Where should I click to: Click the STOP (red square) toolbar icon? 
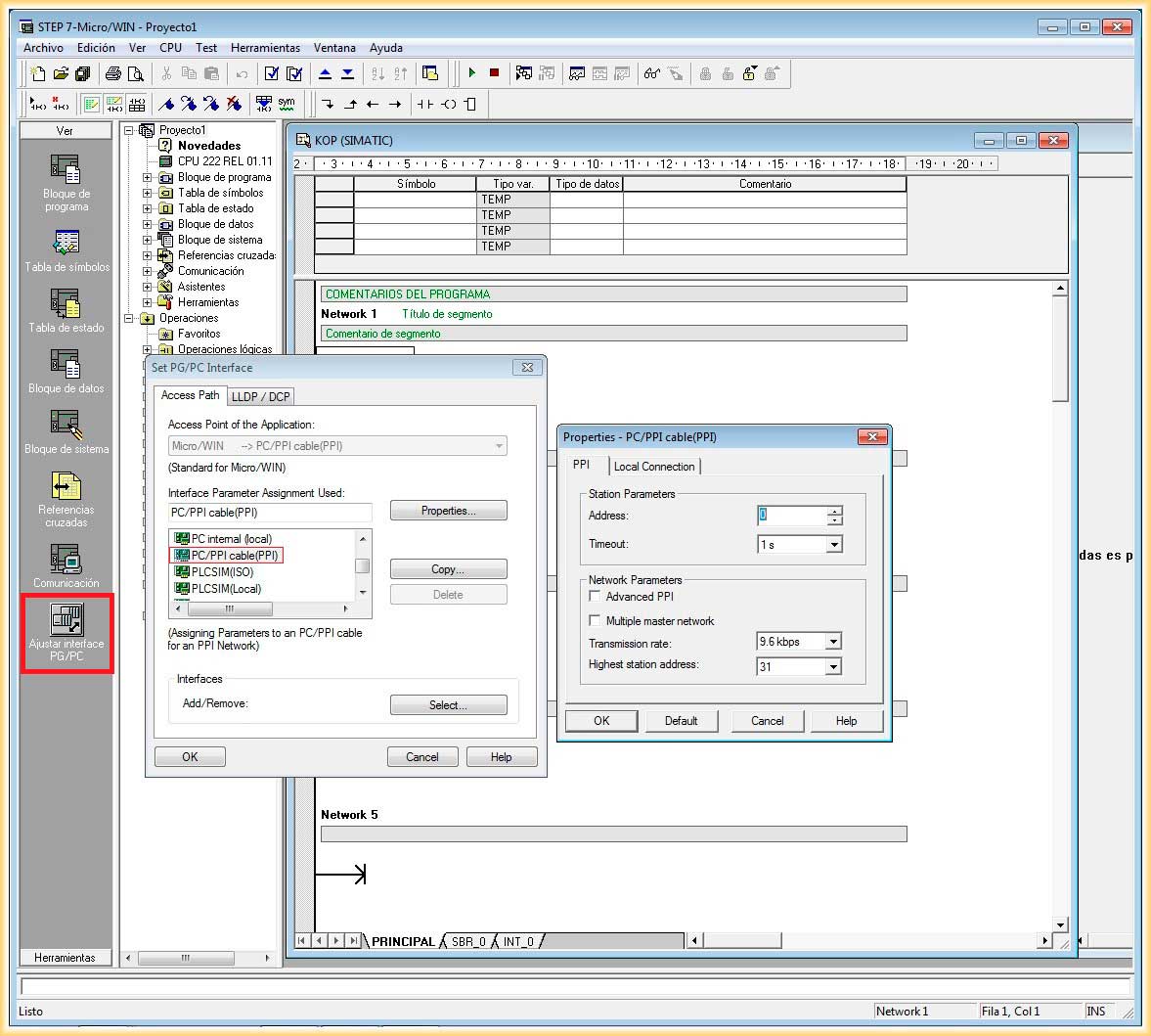click(494, 73)
